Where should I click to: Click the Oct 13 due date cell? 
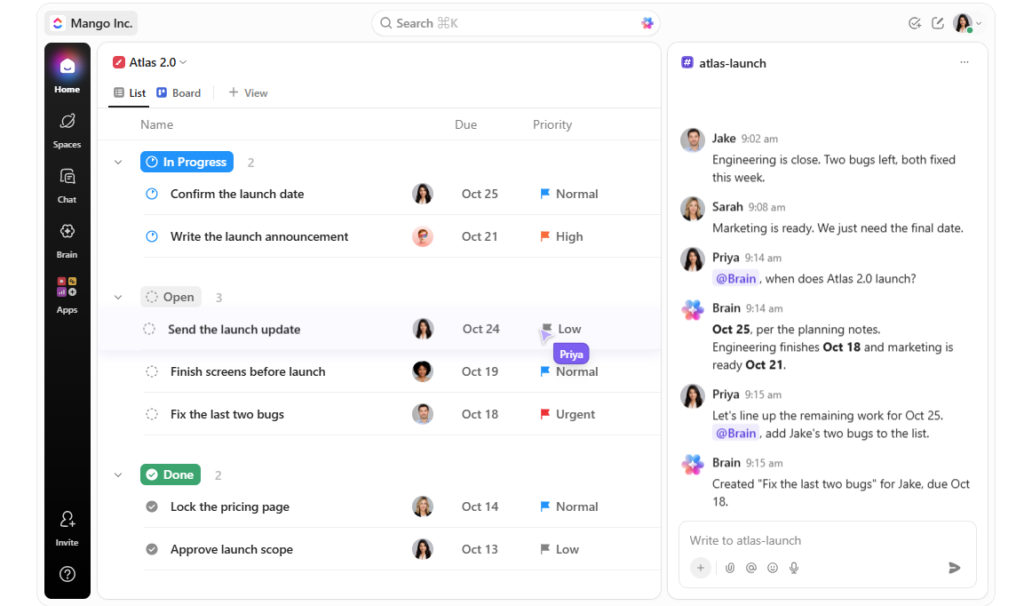coord(480,549)
